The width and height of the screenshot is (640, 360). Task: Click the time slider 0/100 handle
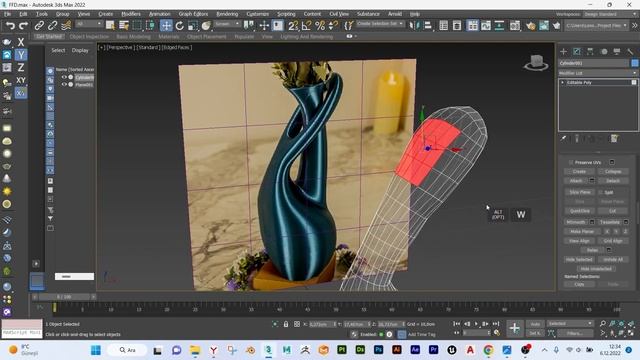pos(64,297)
